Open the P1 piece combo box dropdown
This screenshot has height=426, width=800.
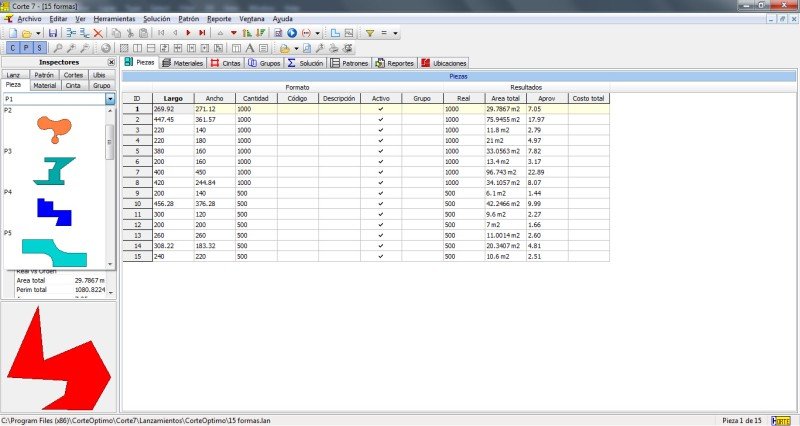coord(110,100)
